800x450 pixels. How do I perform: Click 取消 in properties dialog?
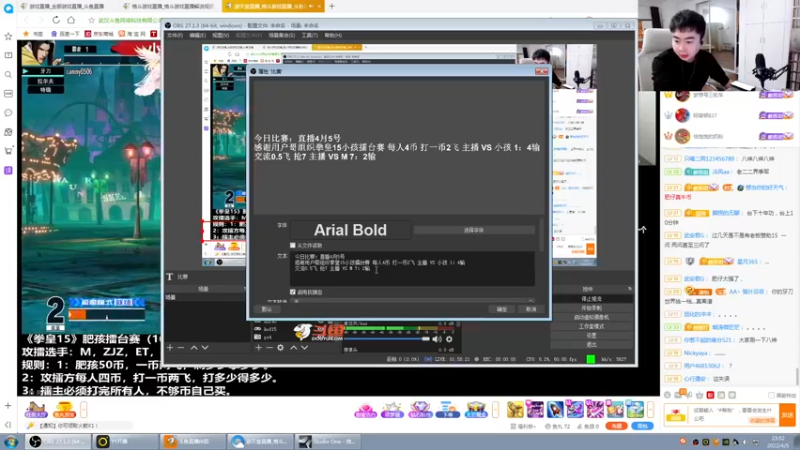pyautogui.click(x=531, y=309)
